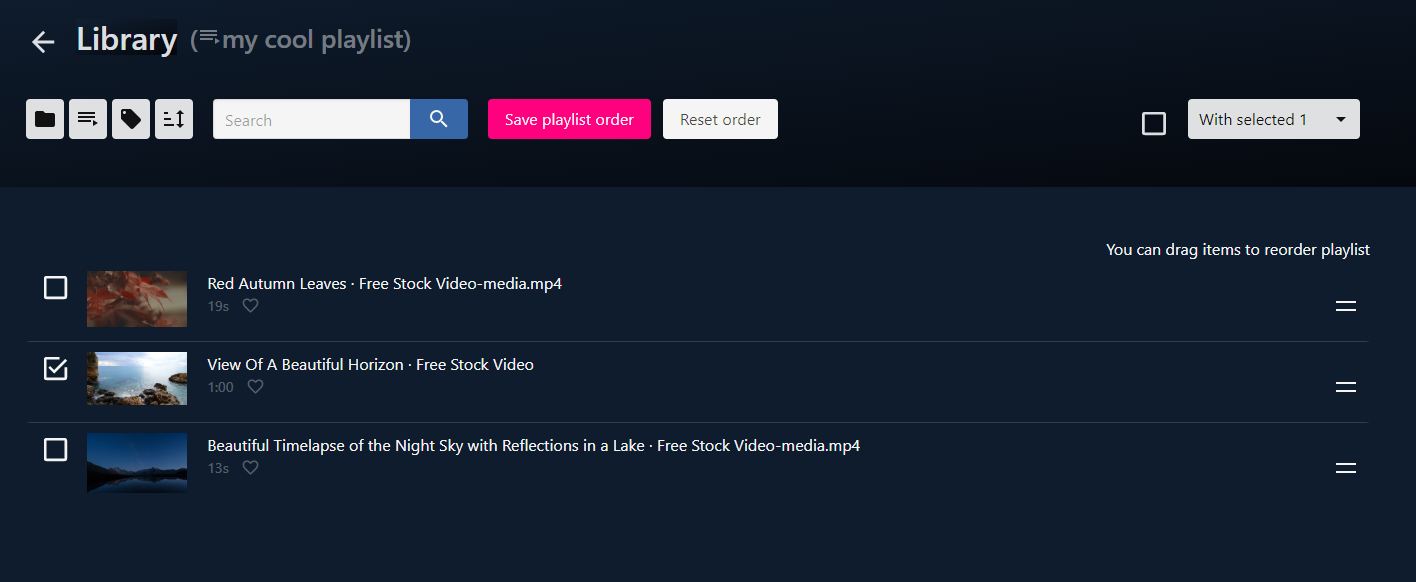
Task: Click the 19s duration text
Action: coord(218,306)
